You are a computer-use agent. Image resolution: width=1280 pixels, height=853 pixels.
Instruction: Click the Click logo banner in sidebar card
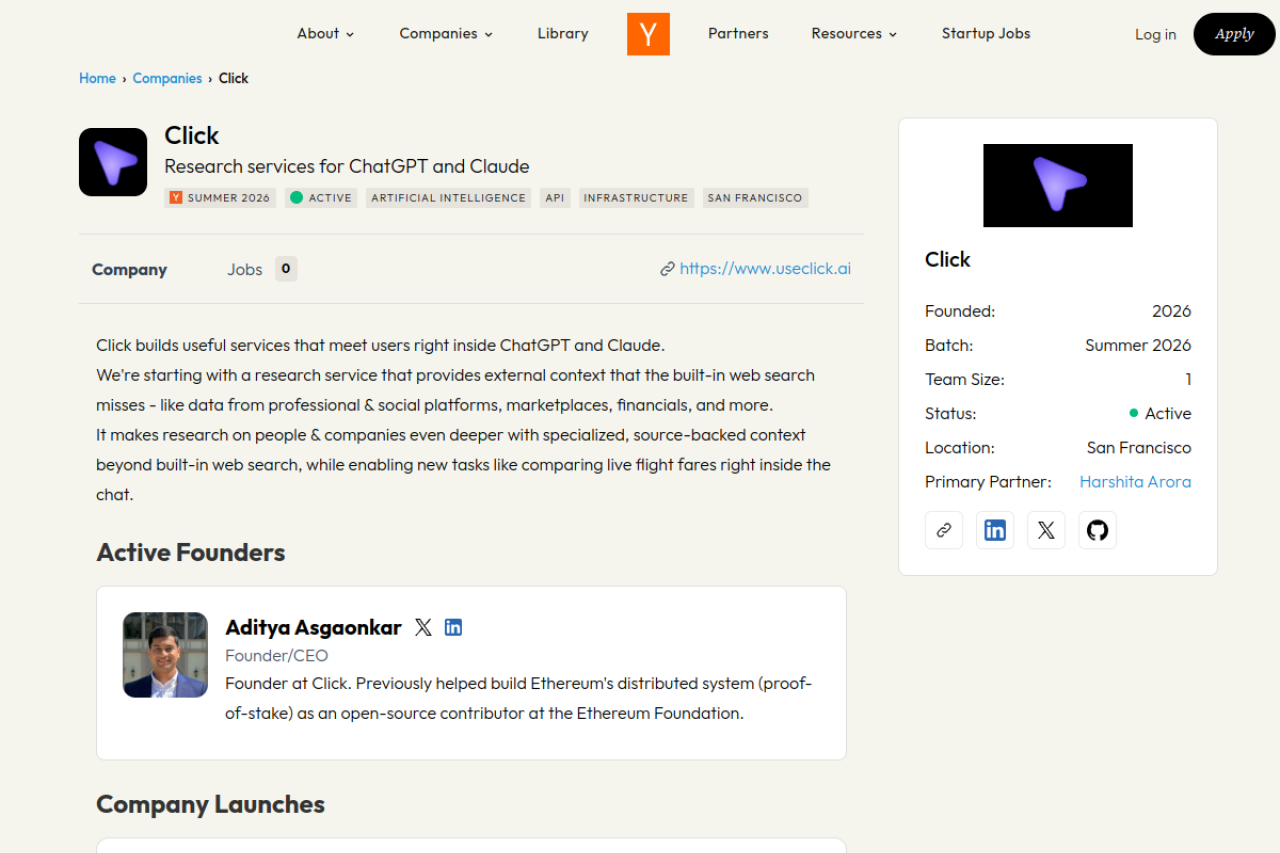tap(1058, 185)
